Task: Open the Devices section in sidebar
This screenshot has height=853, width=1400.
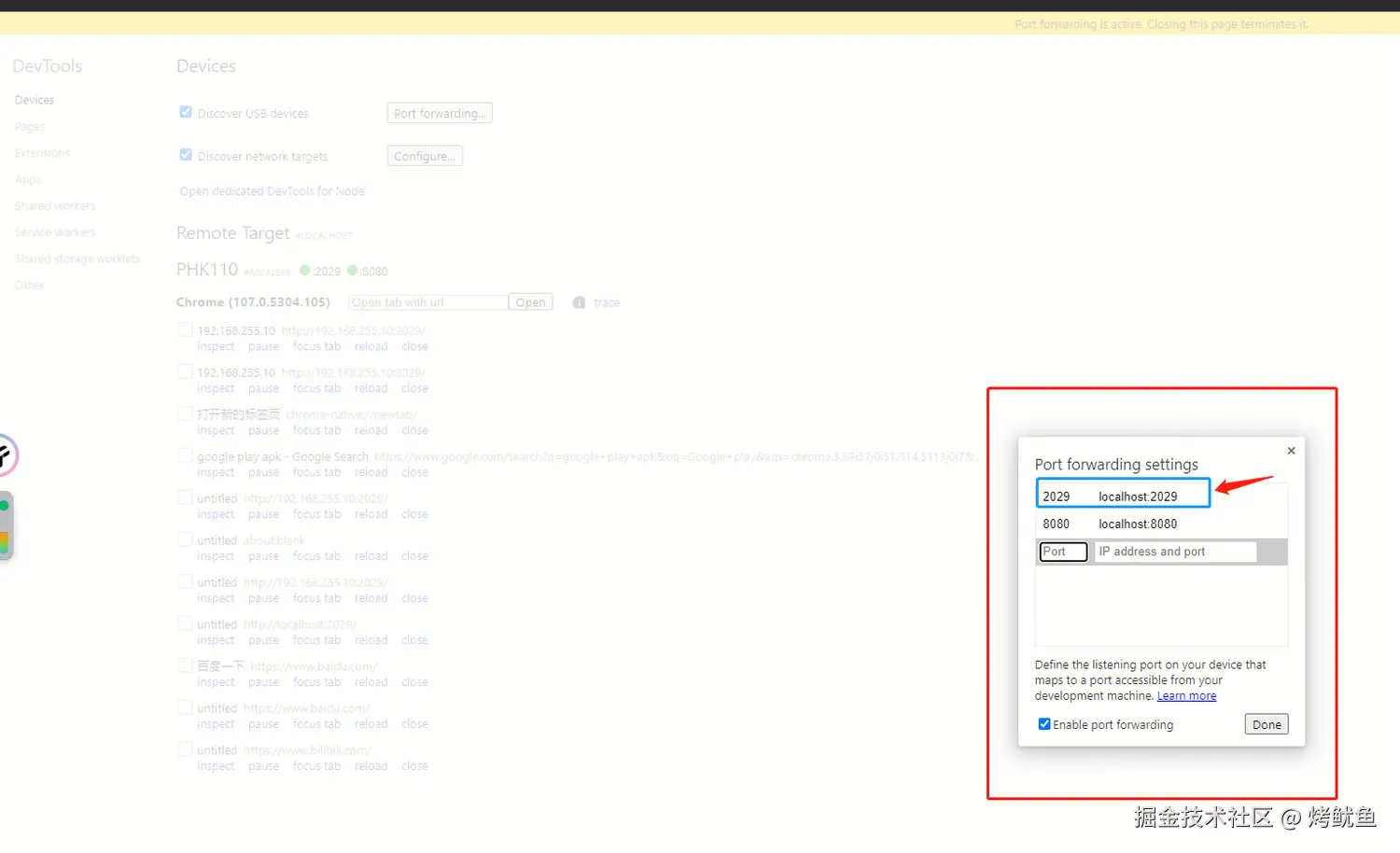Action: coord(35,100)
